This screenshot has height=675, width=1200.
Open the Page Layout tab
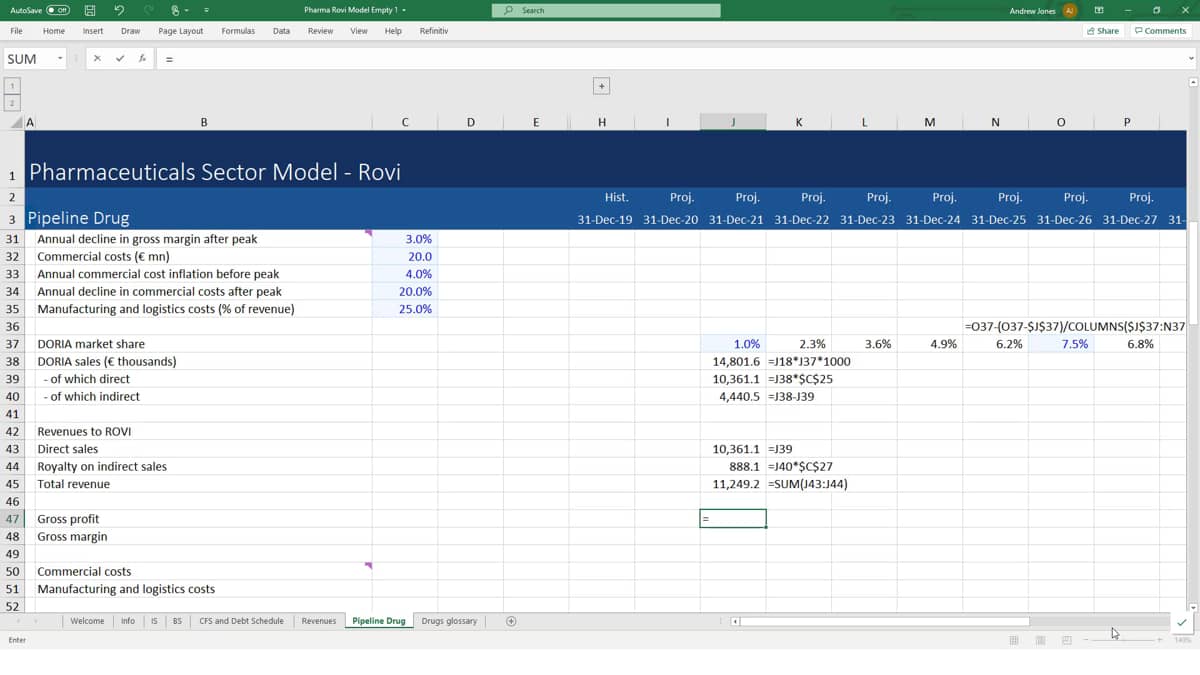(180, 31)
